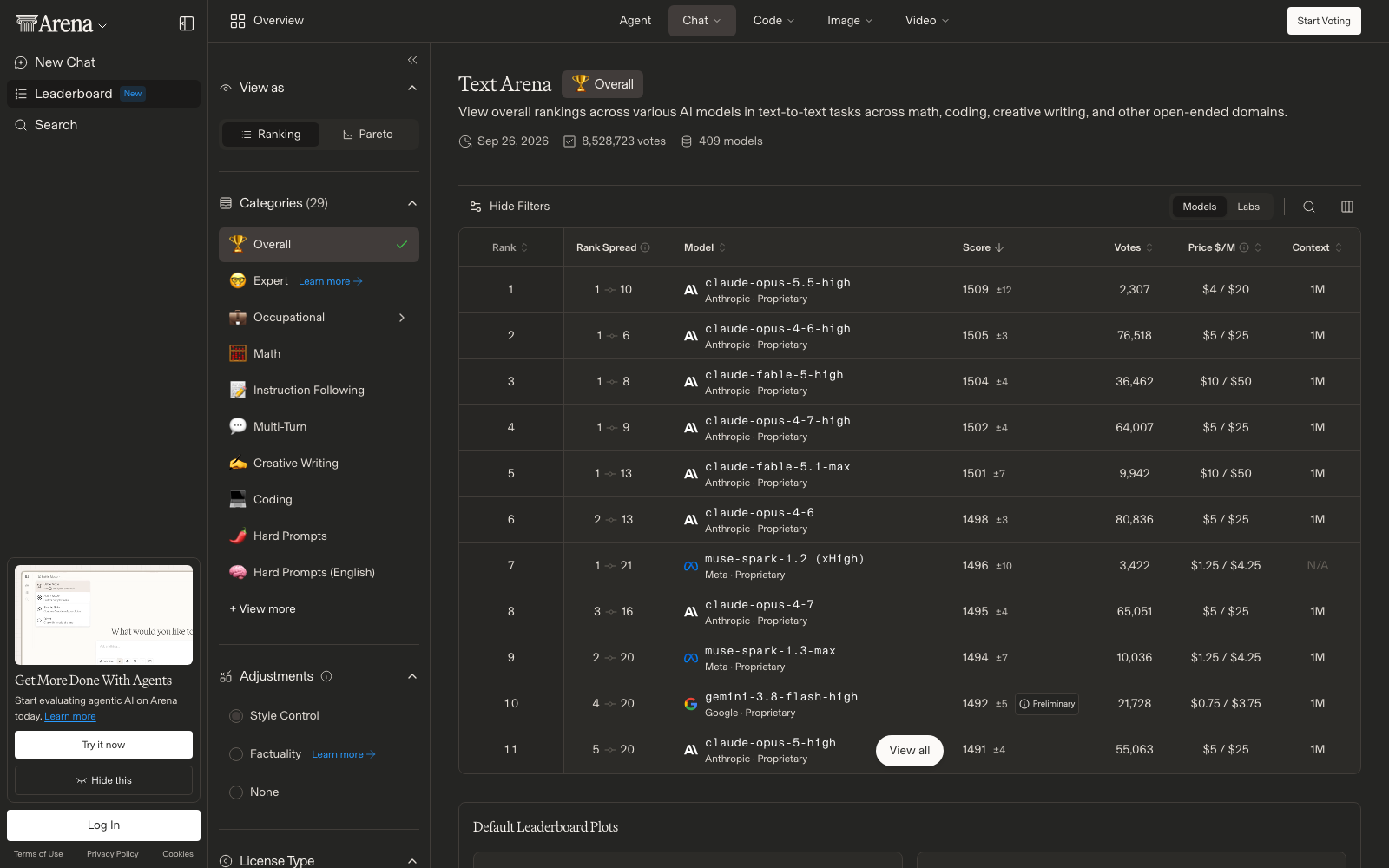Open the Overview grid icon
1389x868 pixels.
(x=238, y=21)
